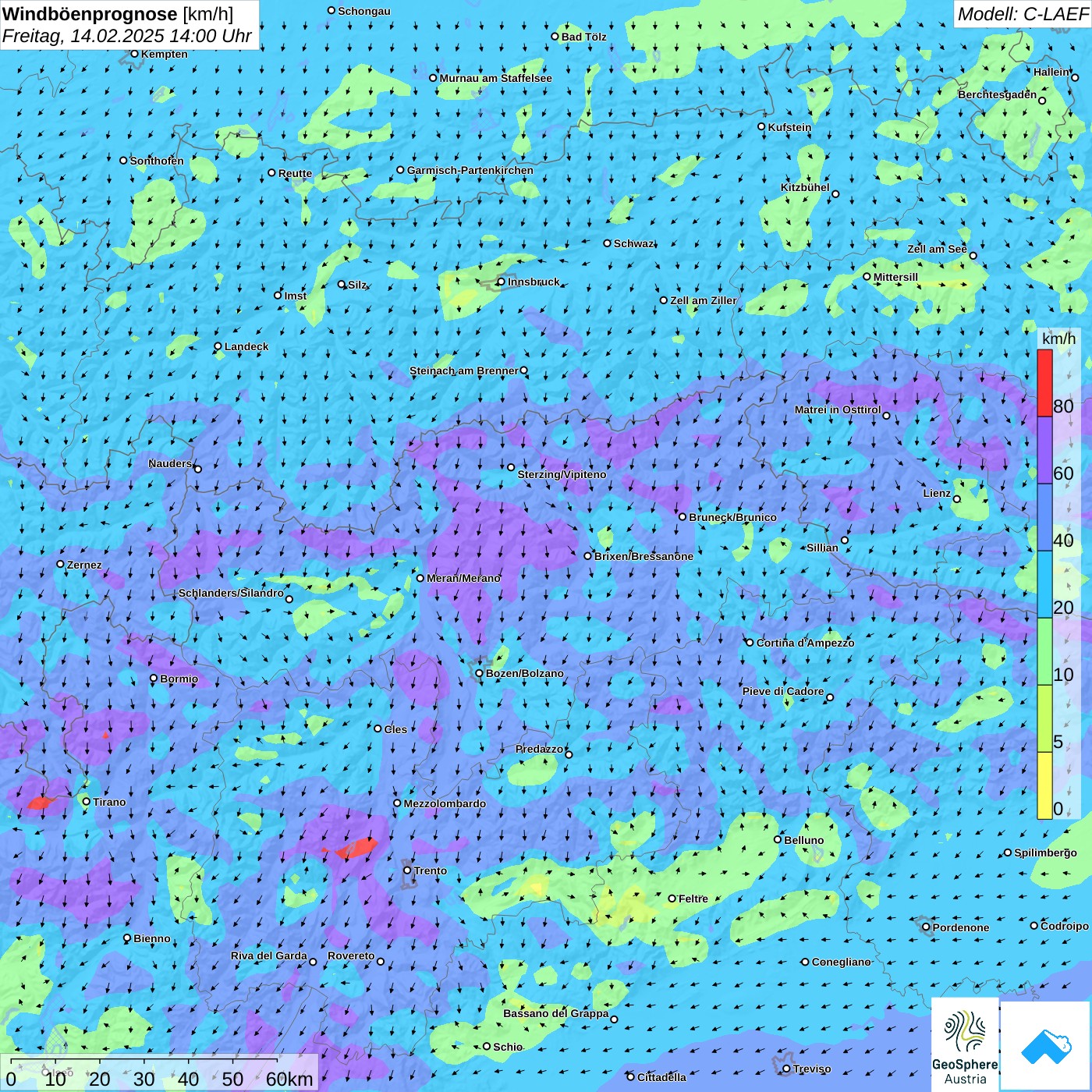Click the red 80+ km/h legend swatch
This screenshot has height=1092, width=1092.
click(x=1044, y=383)
